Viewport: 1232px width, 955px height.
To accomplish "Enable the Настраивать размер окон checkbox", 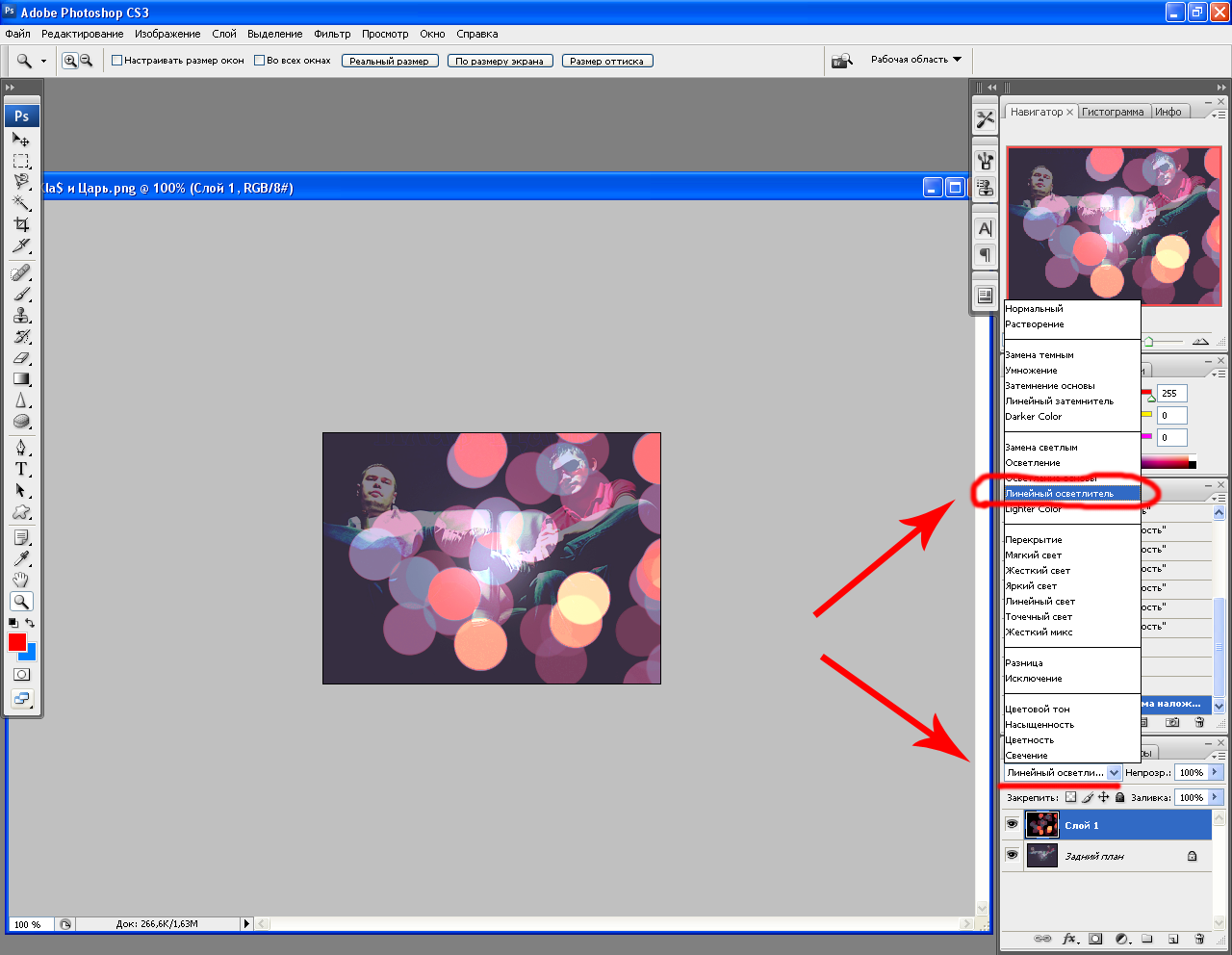I will pos(117,61).
